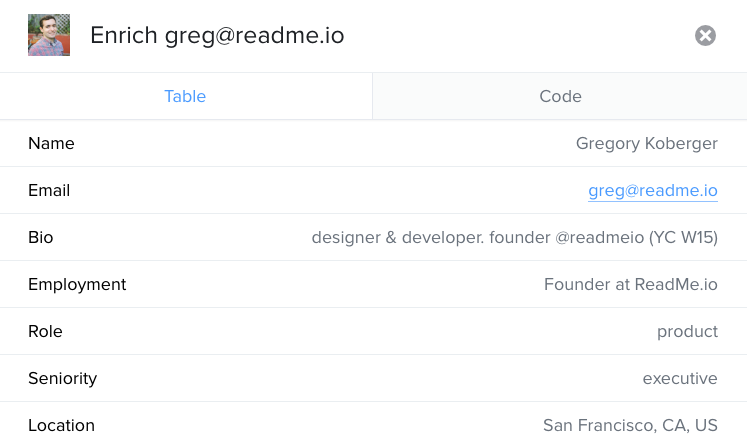This screenshot has width=747, height=448.
Task: Click the Email row label
Action: pyautogui.click(x=49, y=191)
